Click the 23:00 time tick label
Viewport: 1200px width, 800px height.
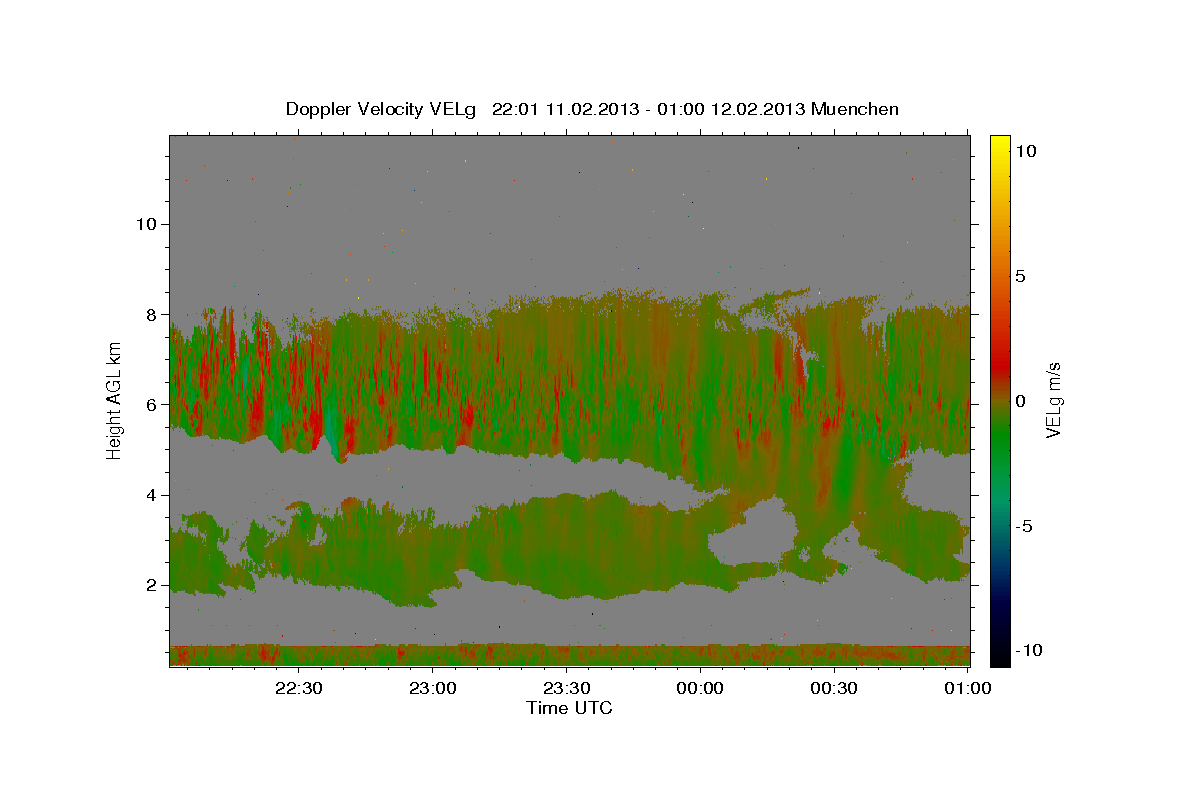pyautogui.click(x=432, y=689)
